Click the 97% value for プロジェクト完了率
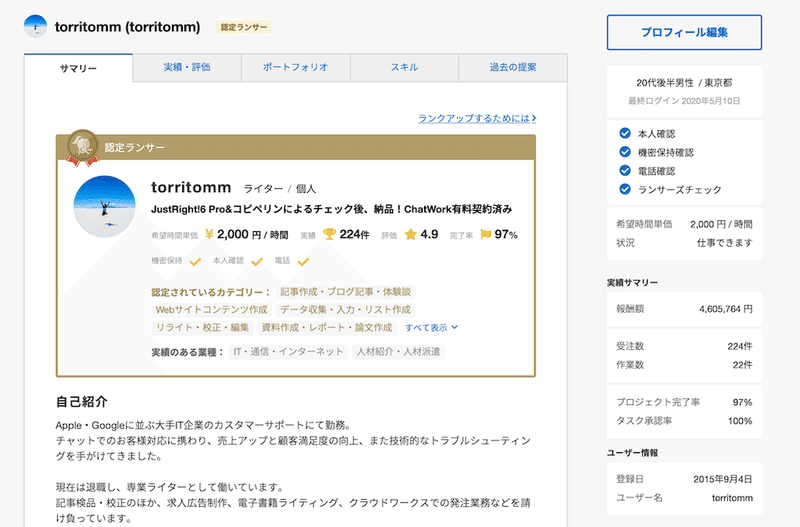The height and width of the screenshot is (527, 800). (x=742, y=403)
